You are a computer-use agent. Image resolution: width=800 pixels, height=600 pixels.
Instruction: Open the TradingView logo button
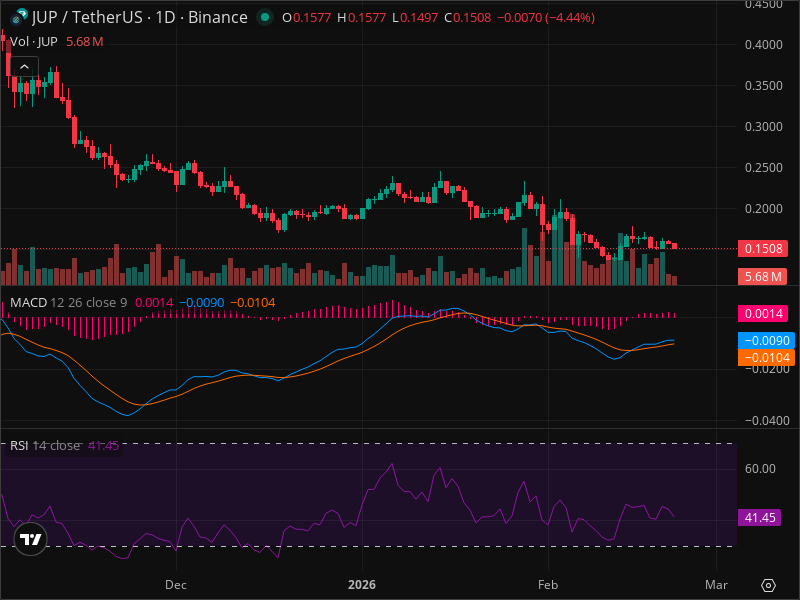(30, 539)
